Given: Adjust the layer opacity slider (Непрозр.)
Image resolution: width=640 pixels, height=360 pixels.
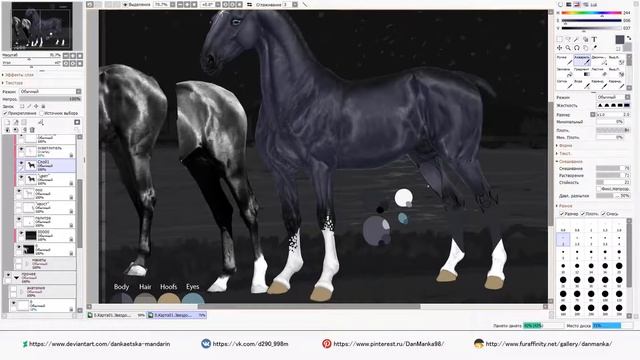Looking at the screenshot, I should [50, 99].
